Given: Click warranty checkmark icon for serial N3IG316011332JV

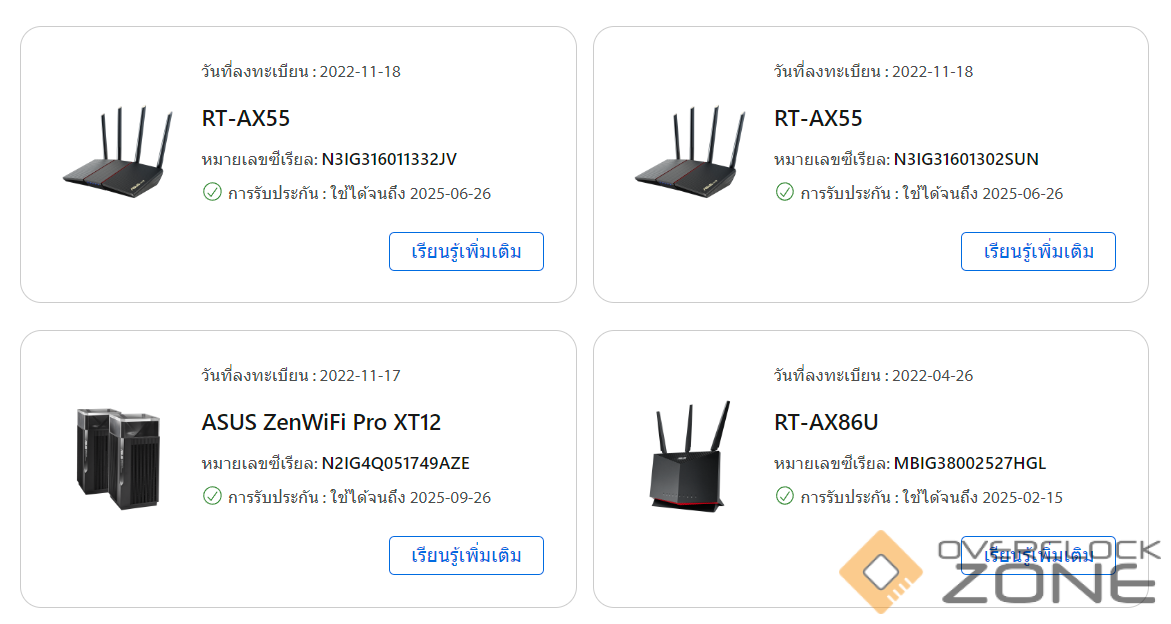Looking at the screenshot, I should 212,193.
